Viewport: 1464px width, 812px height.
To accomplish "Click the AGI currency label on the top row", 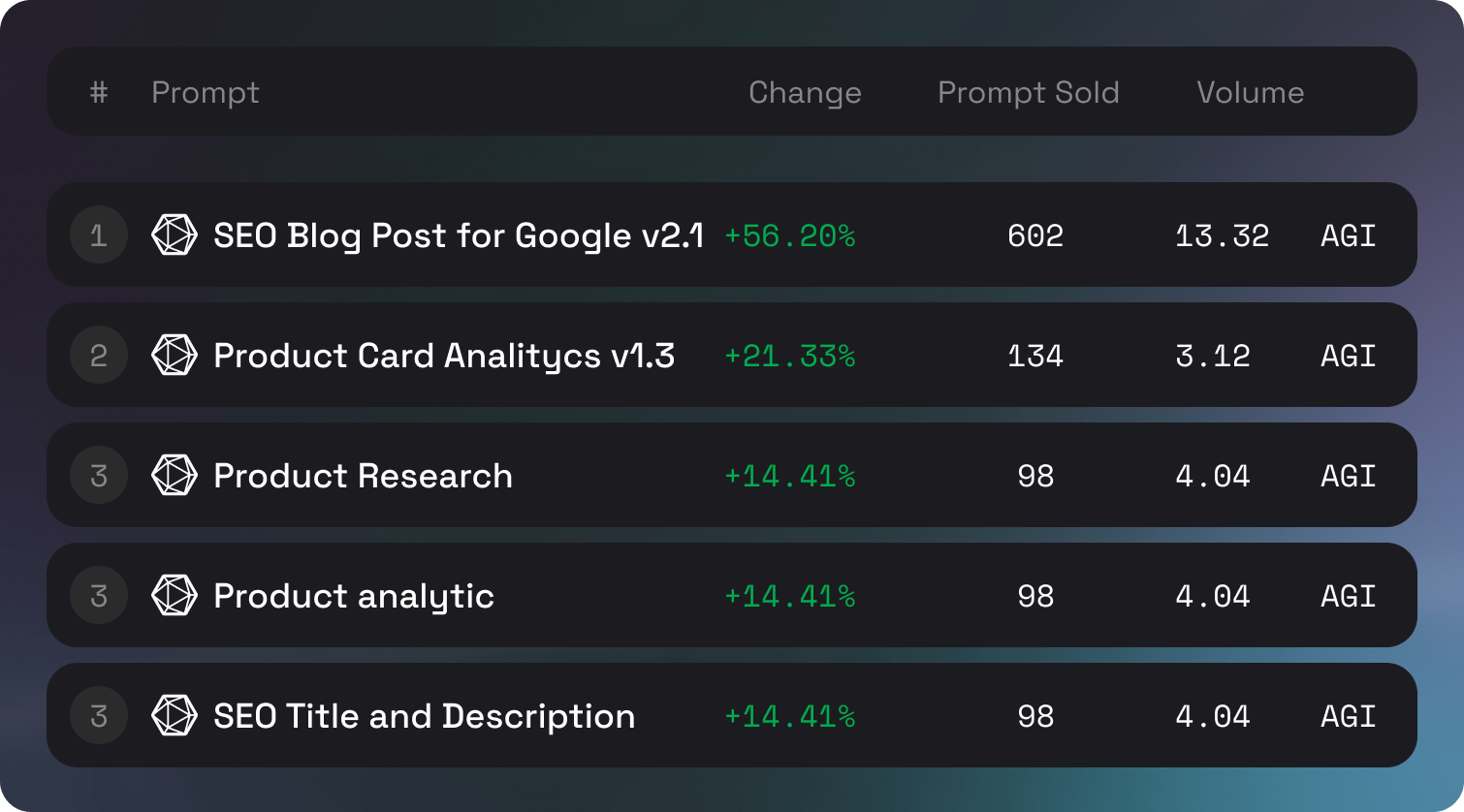I will click(x=1348, y=234).
